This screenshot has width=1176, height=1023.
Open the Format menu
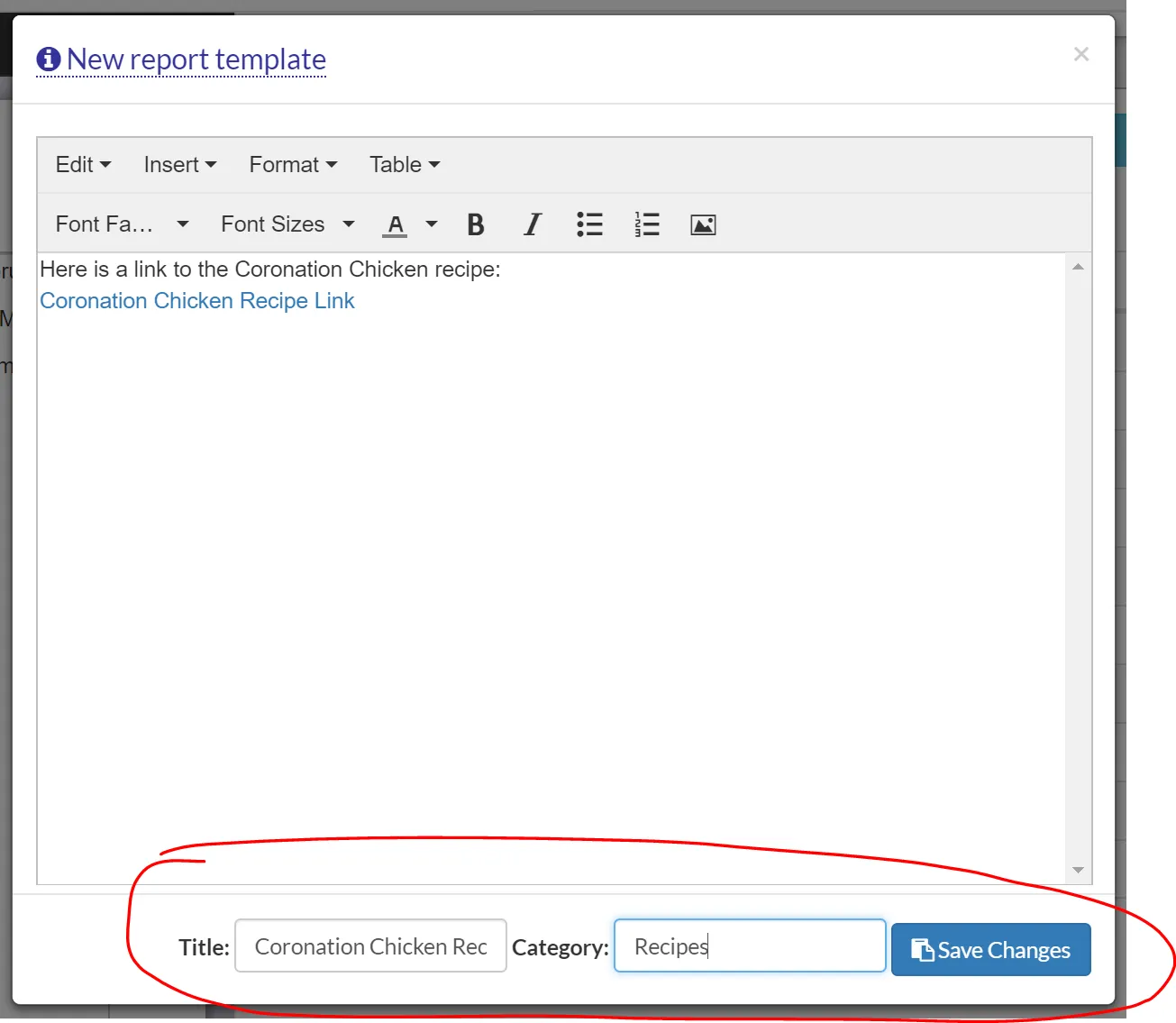point(293,165)
